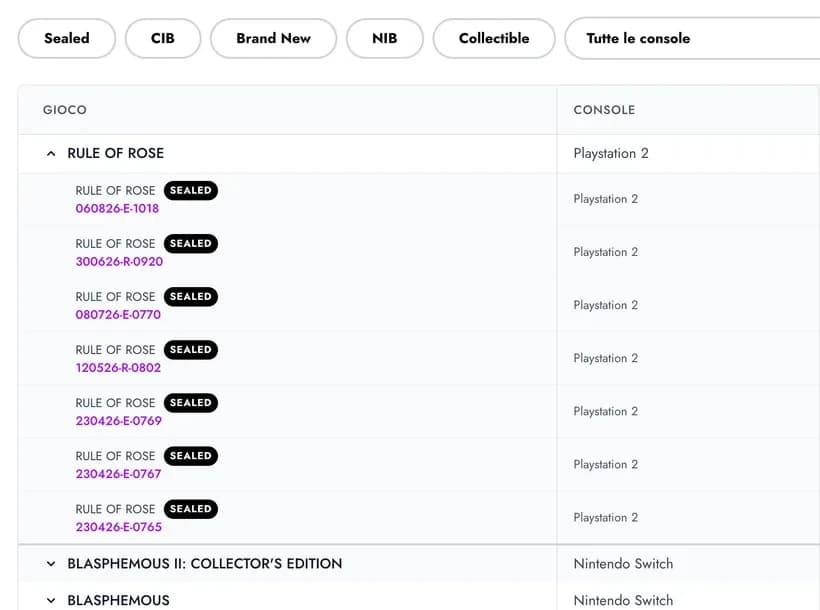Click SEALED badge beside 230426-E-0769
This screenshot has height=610, width=820.
point(191,403)
